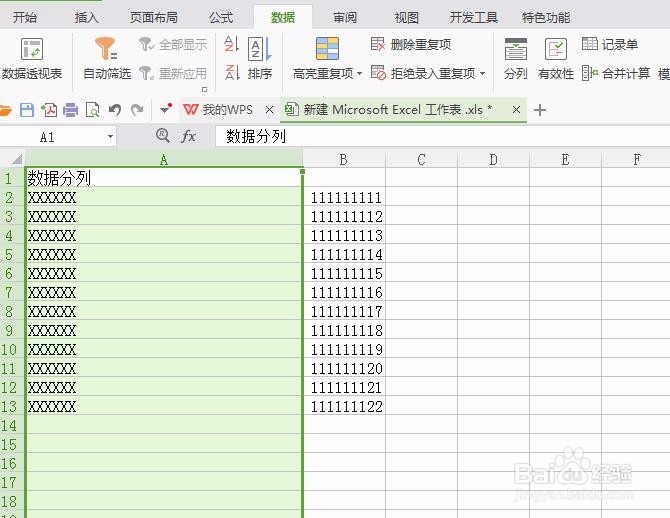Image resolution: width=670 pixels, height=518 pixels.
Task: Close the 新建 Microsoft Excel 工作表 tab
Action: [x=516, y=110]
